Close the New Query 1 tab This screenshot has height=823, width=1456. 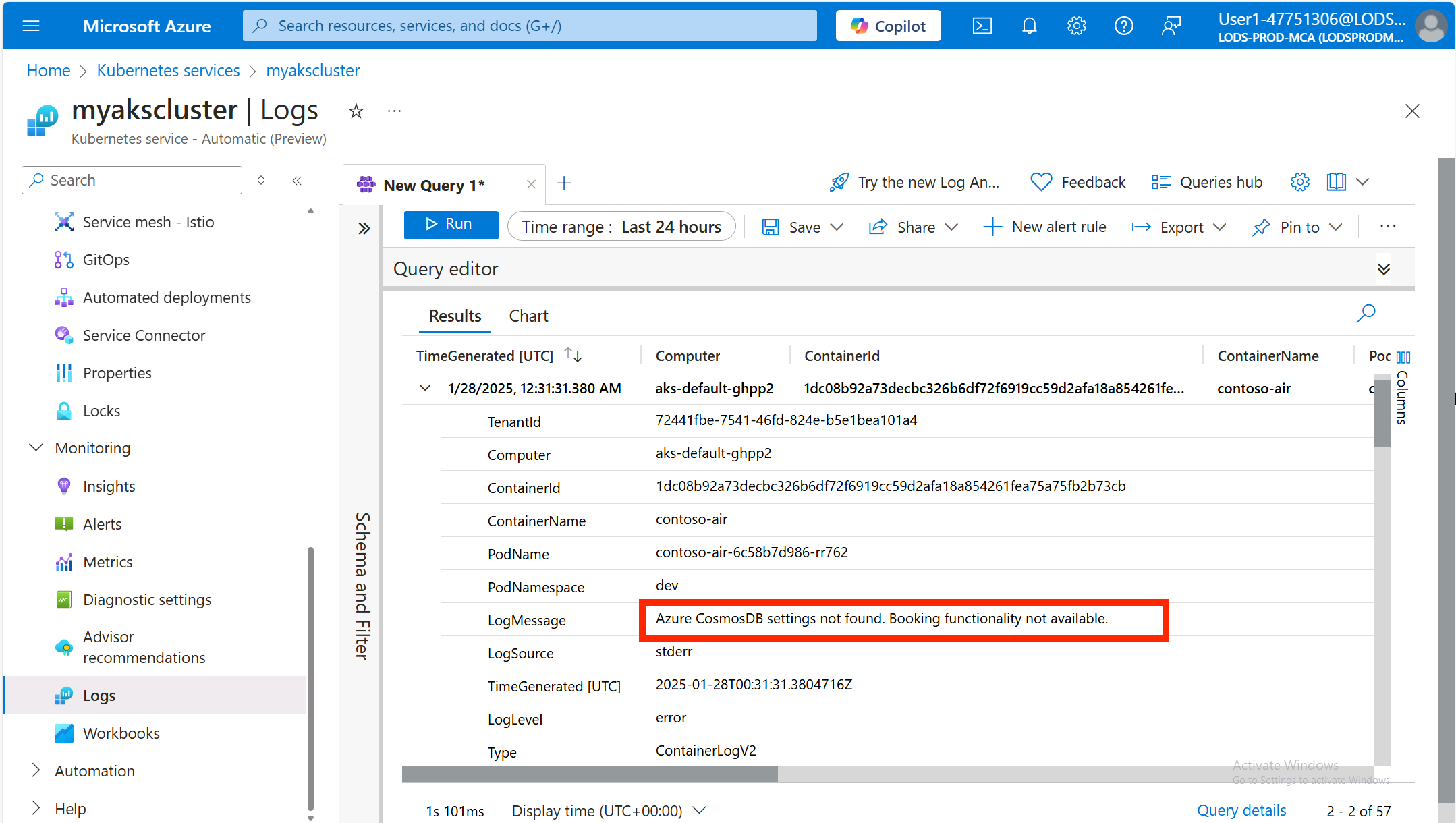point(531,184)
